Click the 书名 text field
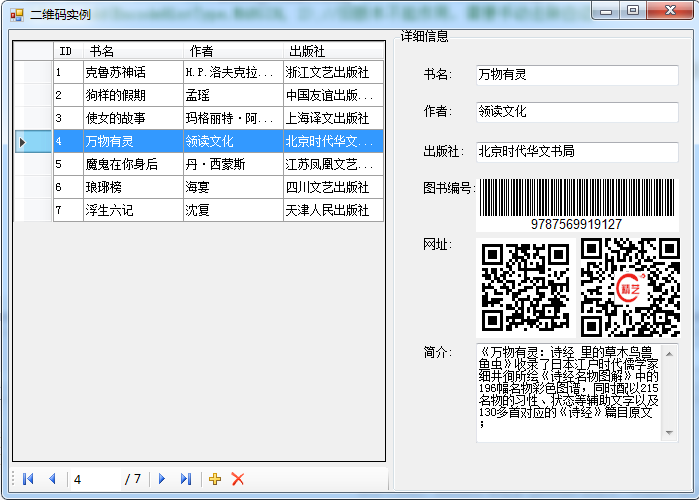Image resolution: width=699 pixels, height=500 pixels. click(577, 75)
